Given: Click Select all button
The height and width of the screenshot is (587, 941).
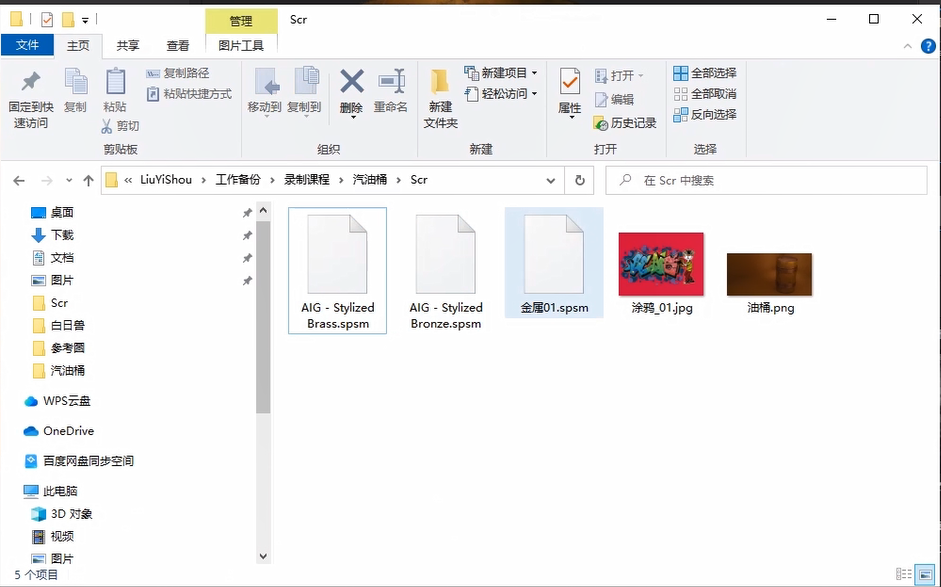Looking at the screenshot, I should pos(705,73).
